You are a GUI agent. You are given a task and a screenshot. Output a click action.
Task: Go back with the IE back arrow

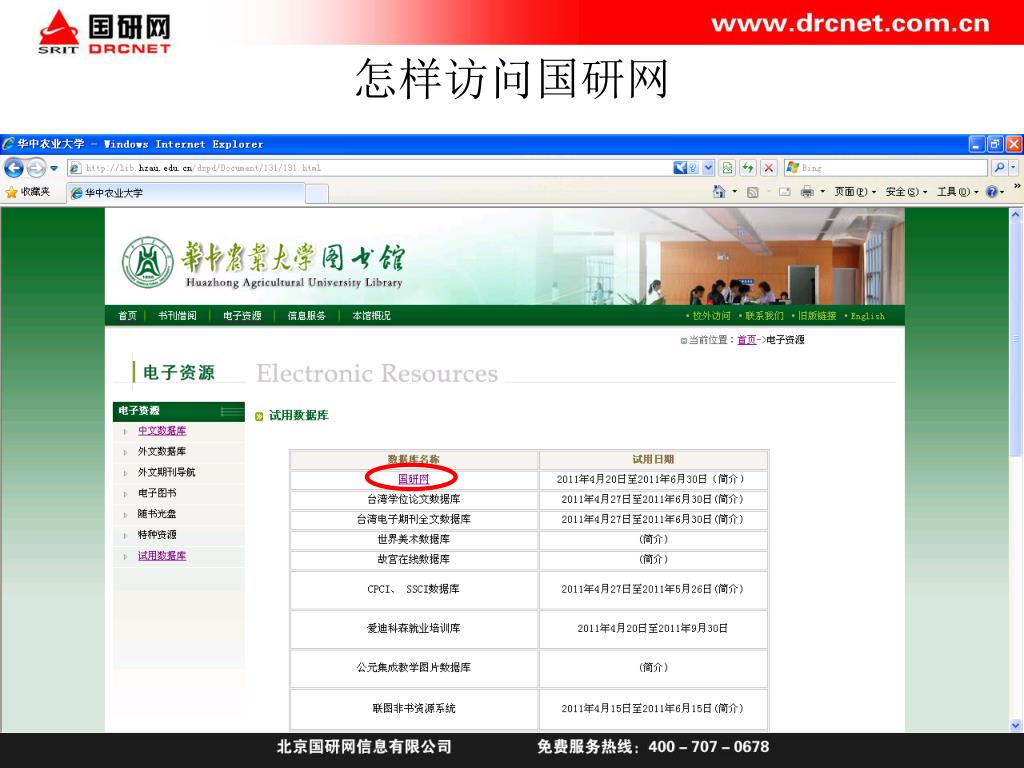coord(14,168)
